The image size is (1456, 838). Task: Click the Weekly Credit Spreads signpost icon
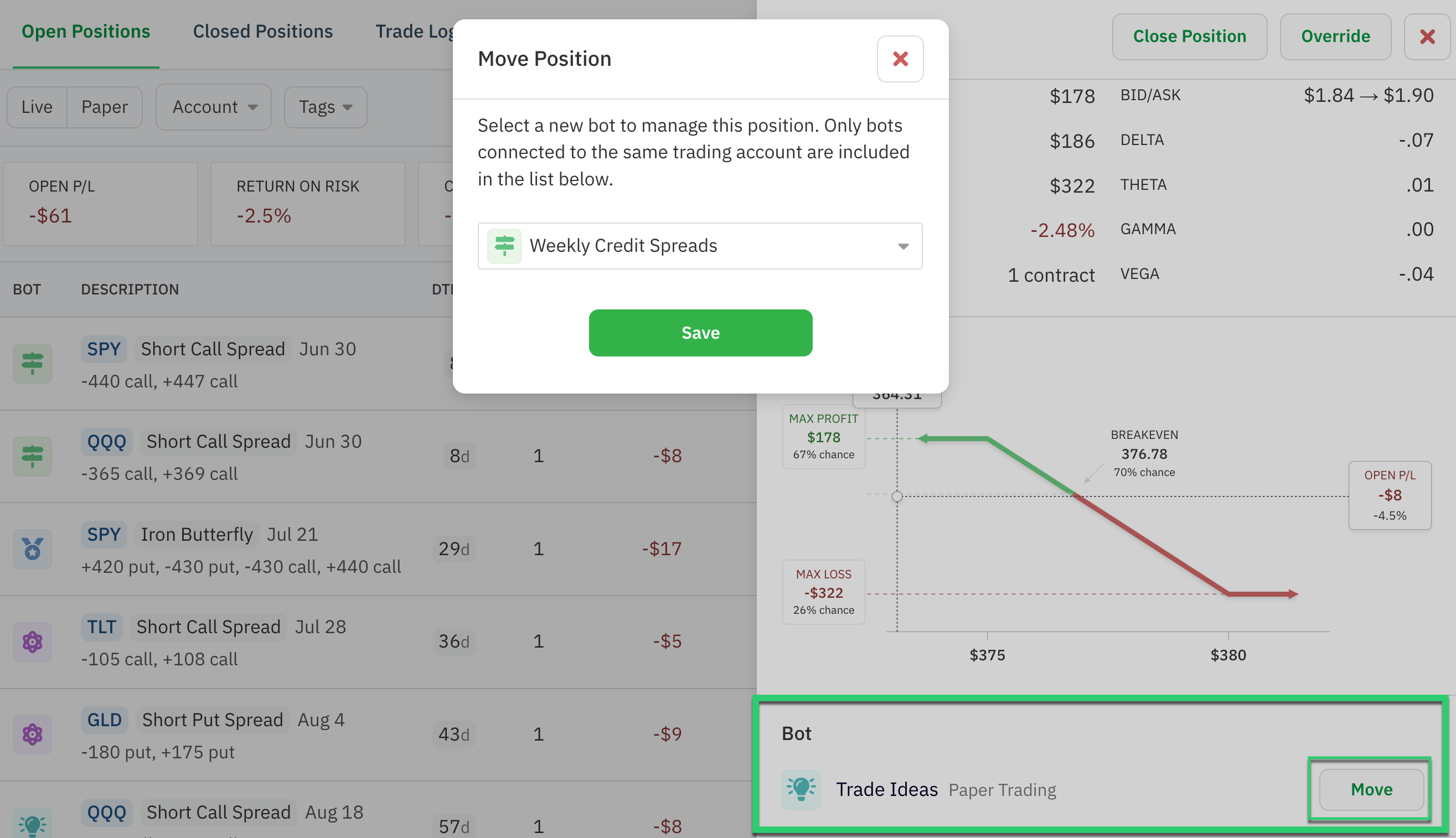(504, 246)
